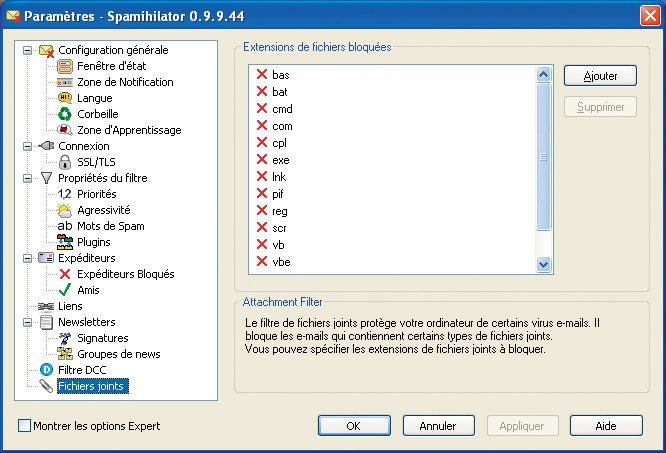
Task: Collapse the Expéditeurs tree node
Action: [x=28, y=258]
